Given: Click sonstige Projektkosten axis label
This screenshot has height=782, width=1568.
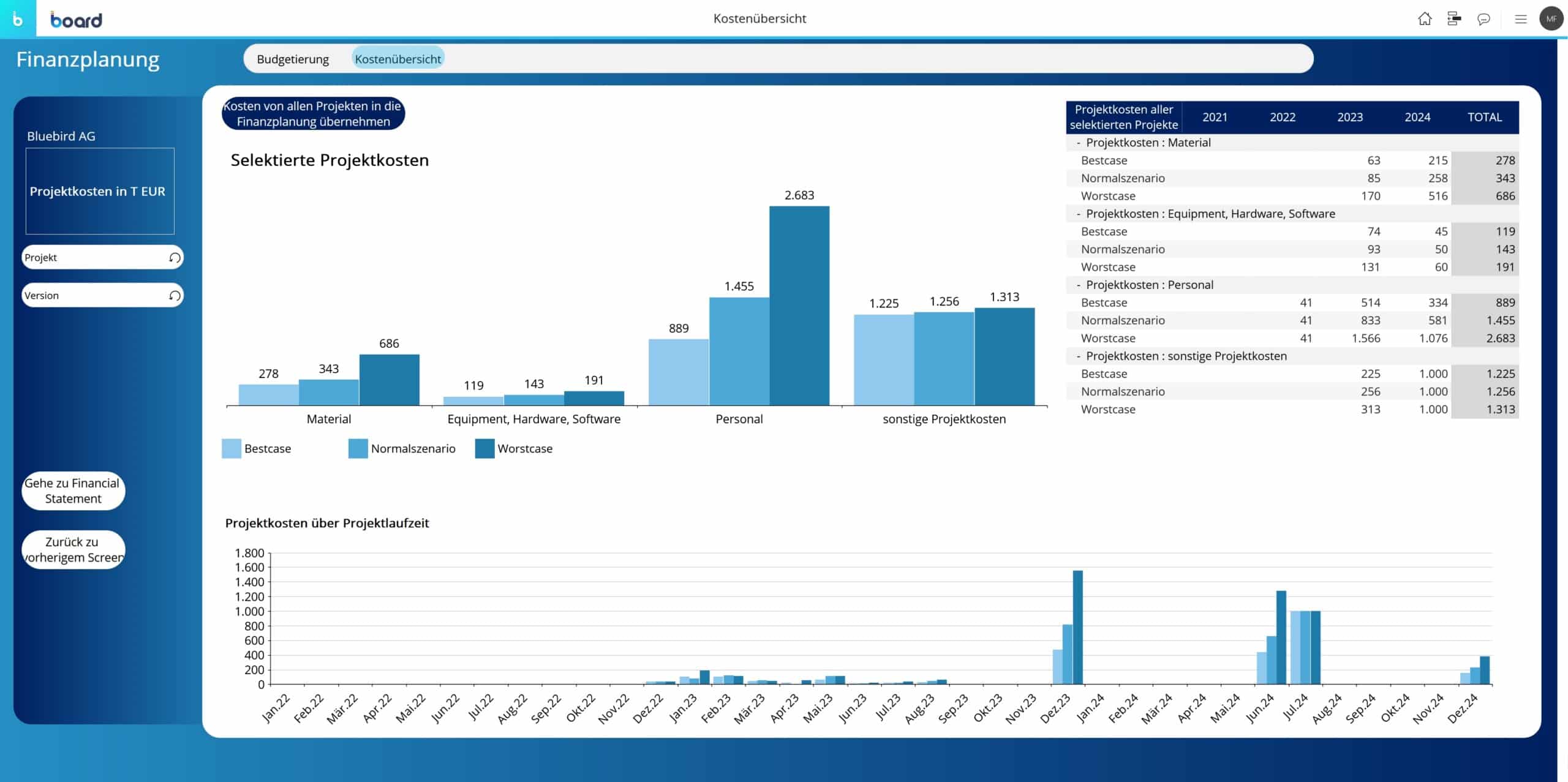Looking at the screenshot, I should click(944, 419).
